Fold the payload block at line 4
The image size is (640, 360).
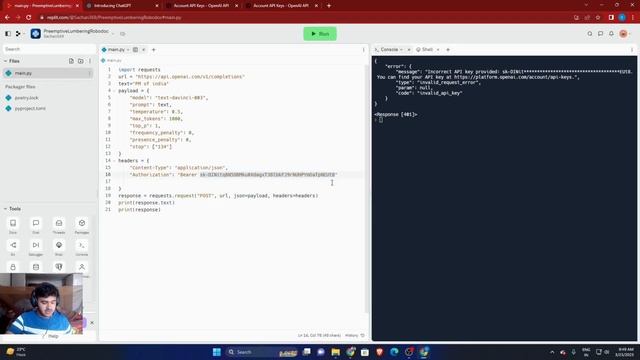click(x=115, y=91)
